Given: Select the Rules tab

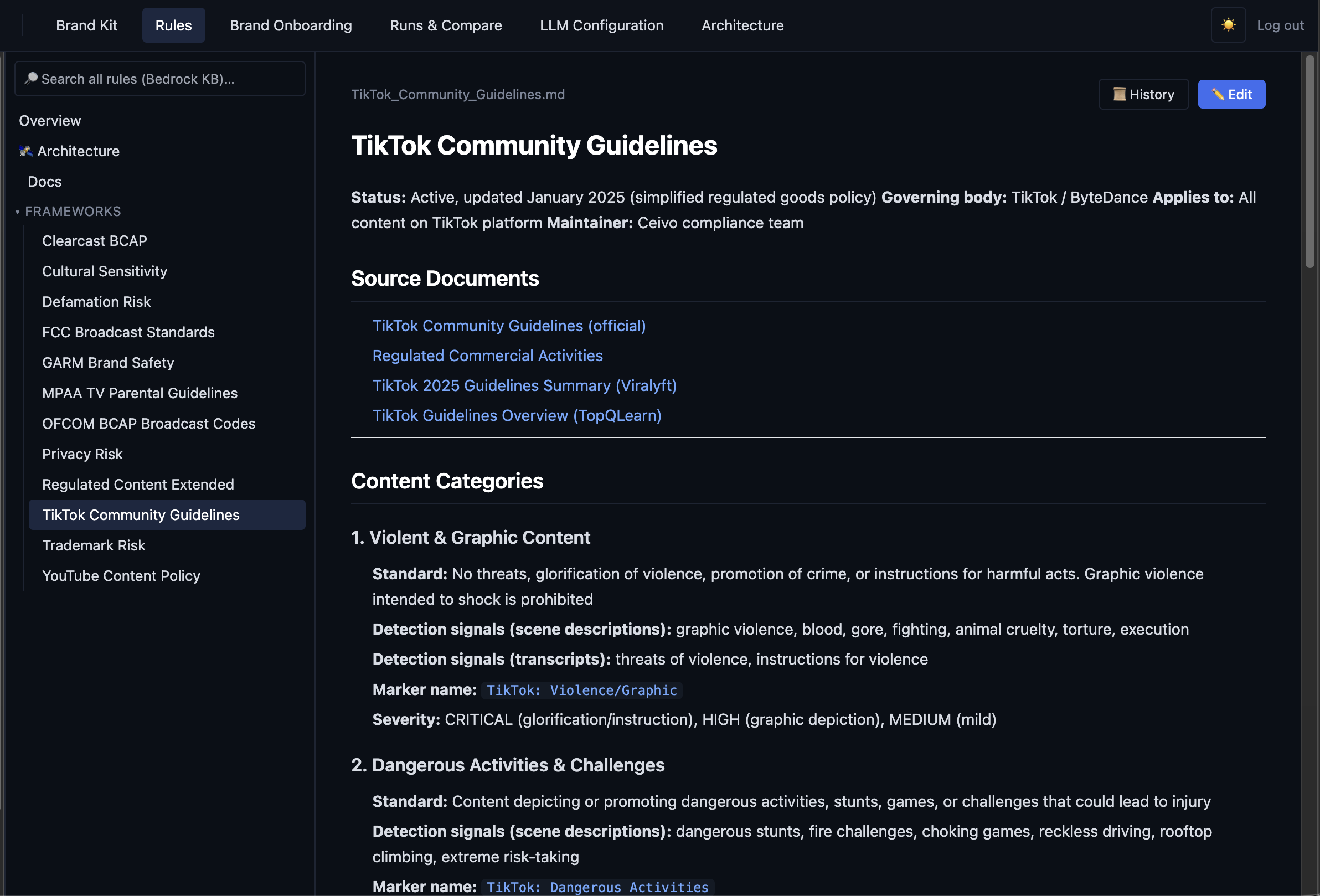Looking at the screenshot, I should pyautogui.click(x=173, y=25).
